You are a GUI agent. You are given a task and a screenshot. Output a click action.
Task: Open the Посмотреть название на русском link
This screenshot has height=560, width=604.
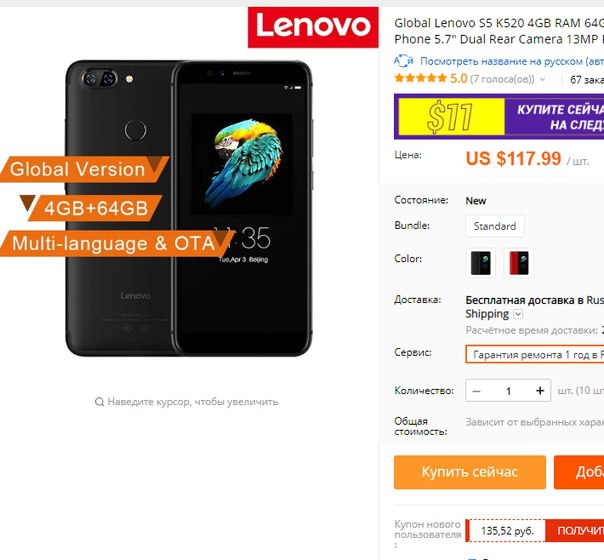(512, 61)
